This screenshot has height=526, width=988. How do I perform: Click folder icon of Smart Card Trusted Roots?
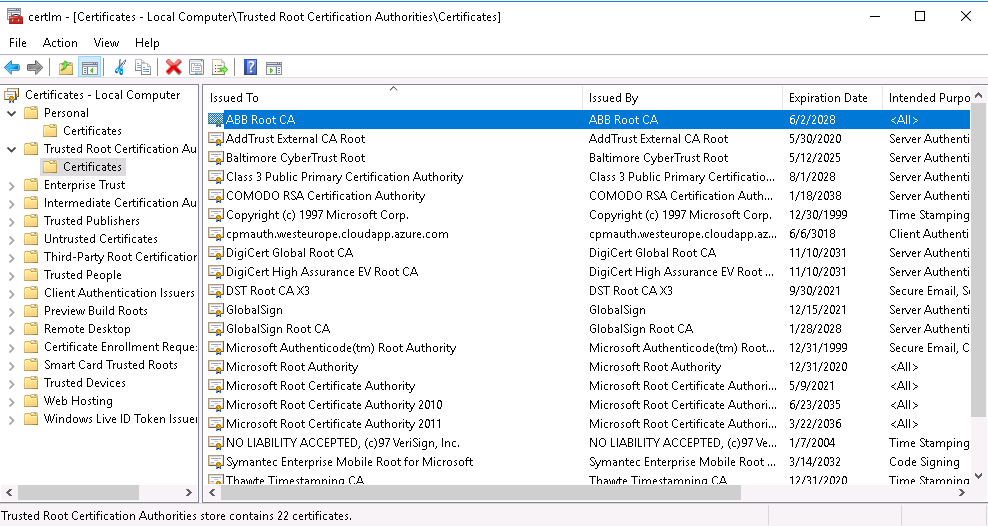[31, 365]
